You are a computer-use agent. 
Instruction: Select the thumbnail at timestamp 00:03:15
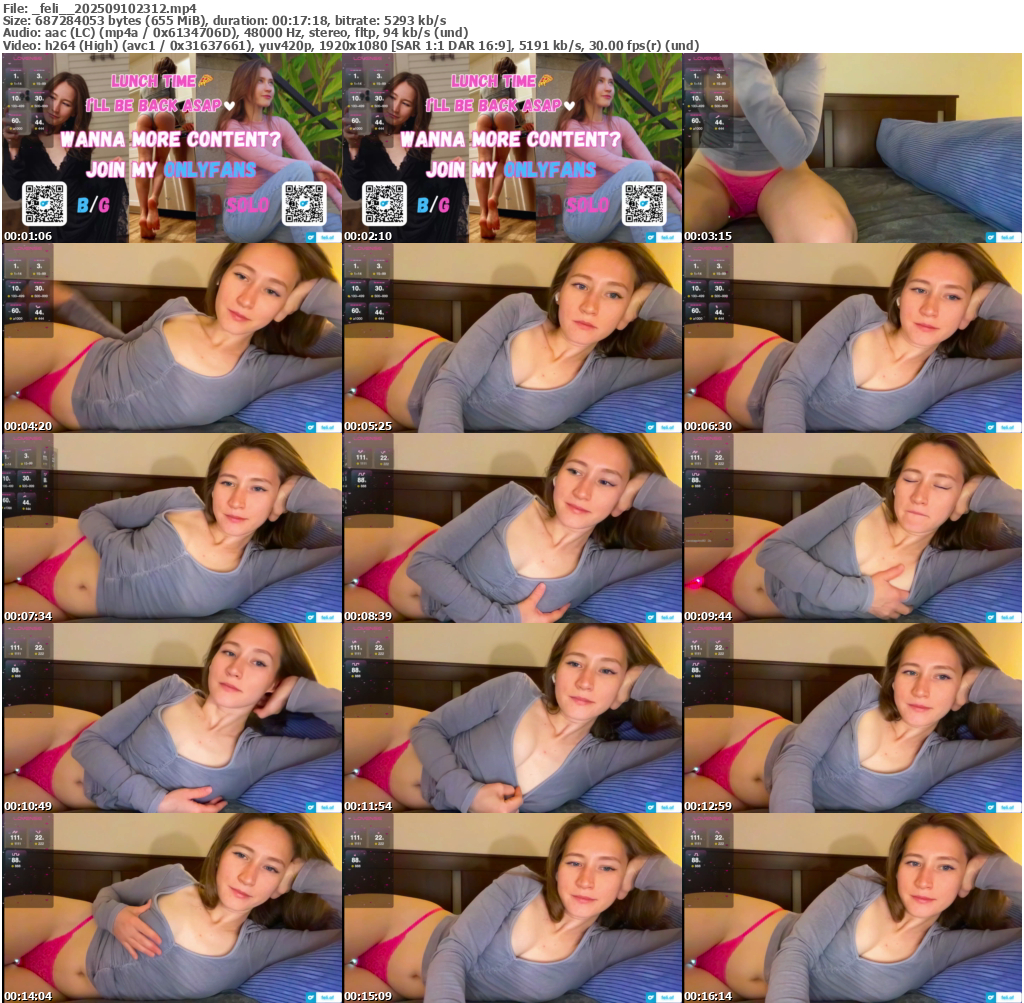tap(852, 148)
